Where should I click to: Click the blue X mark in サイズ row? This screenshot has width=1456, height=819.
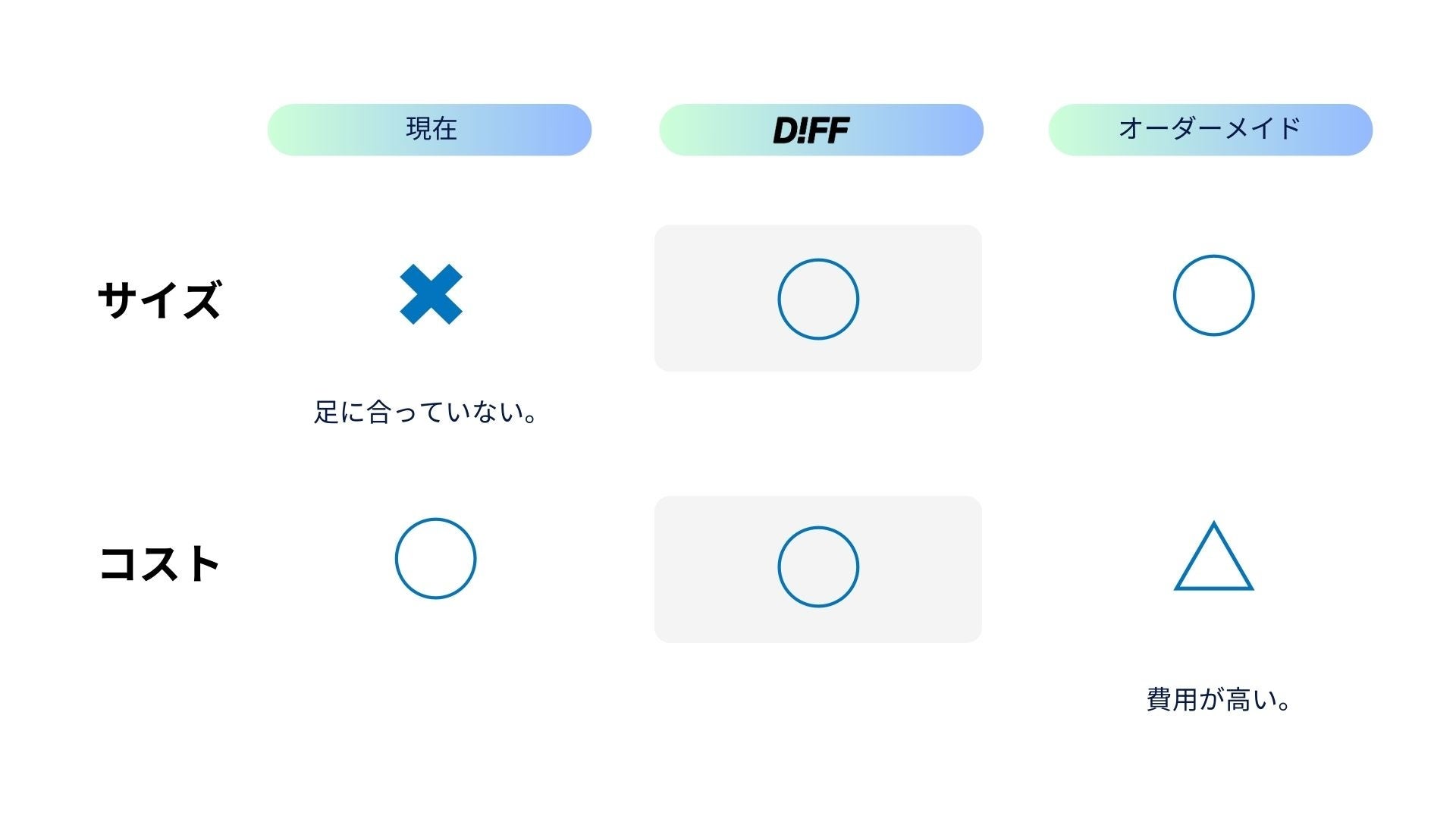point(431,294)
